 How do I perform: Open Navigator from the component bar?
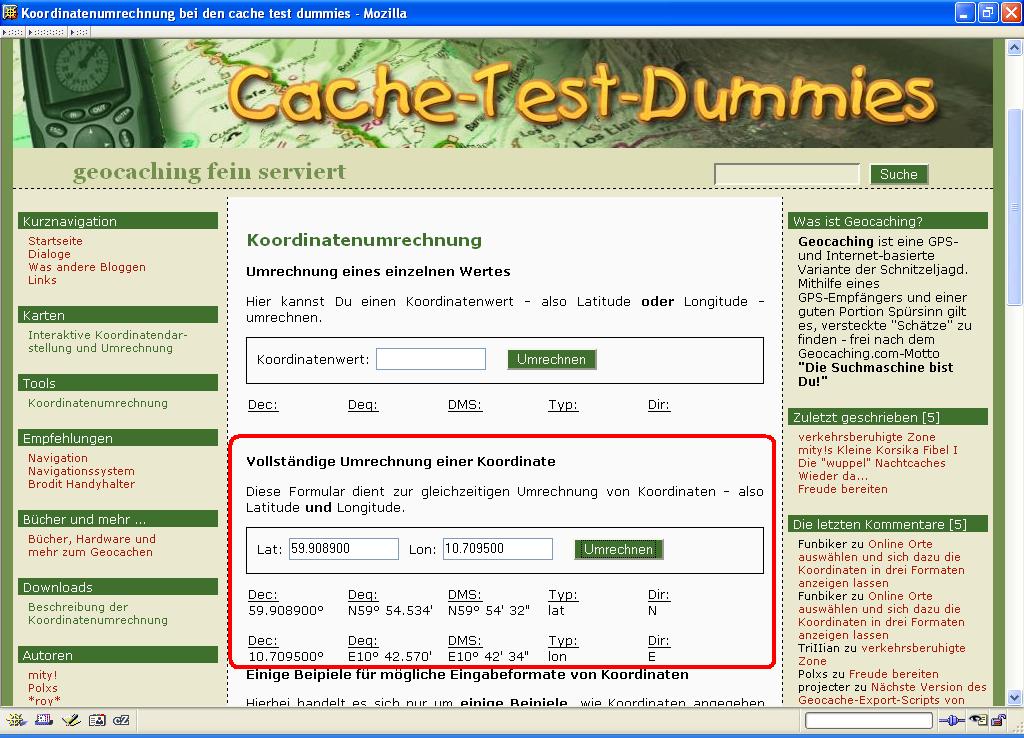16,720
